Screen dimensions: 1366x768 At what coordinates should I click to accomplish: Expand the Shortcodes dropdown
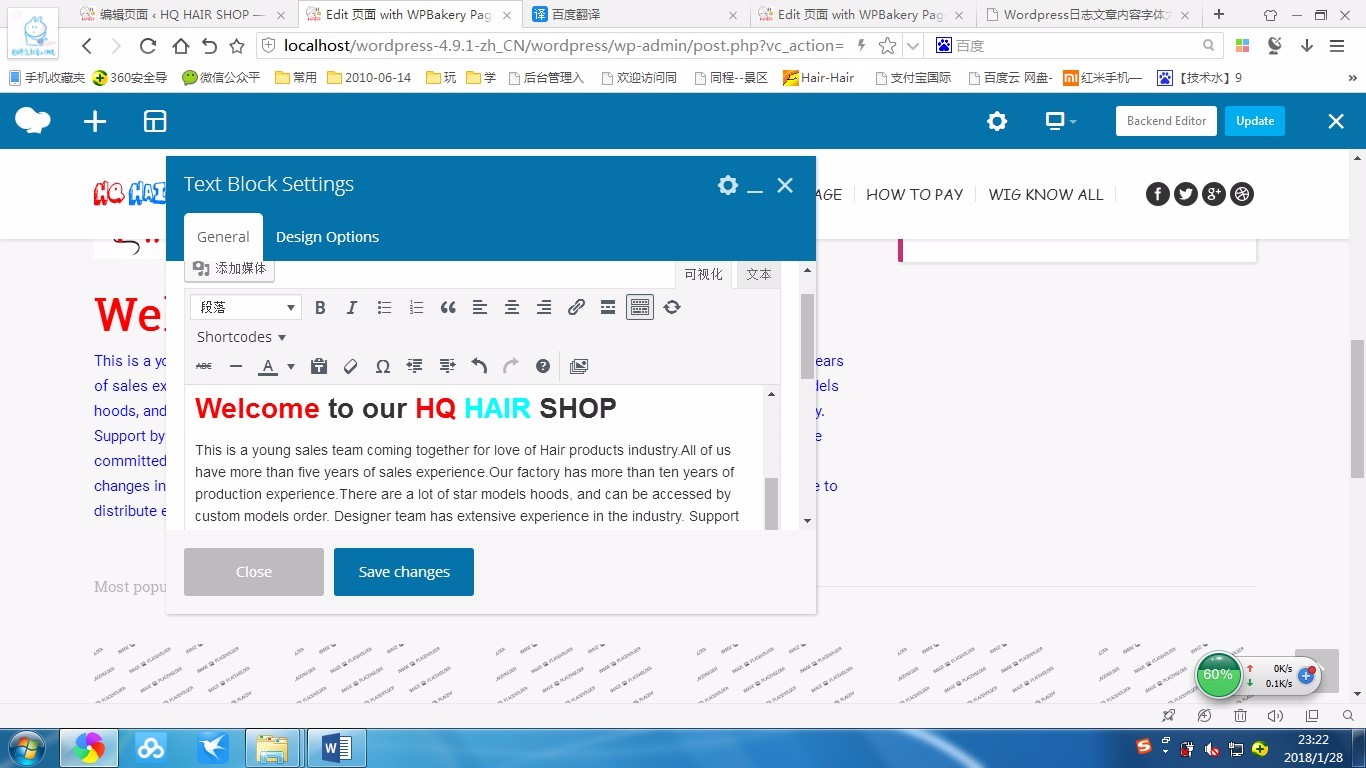tap(241, 337)
